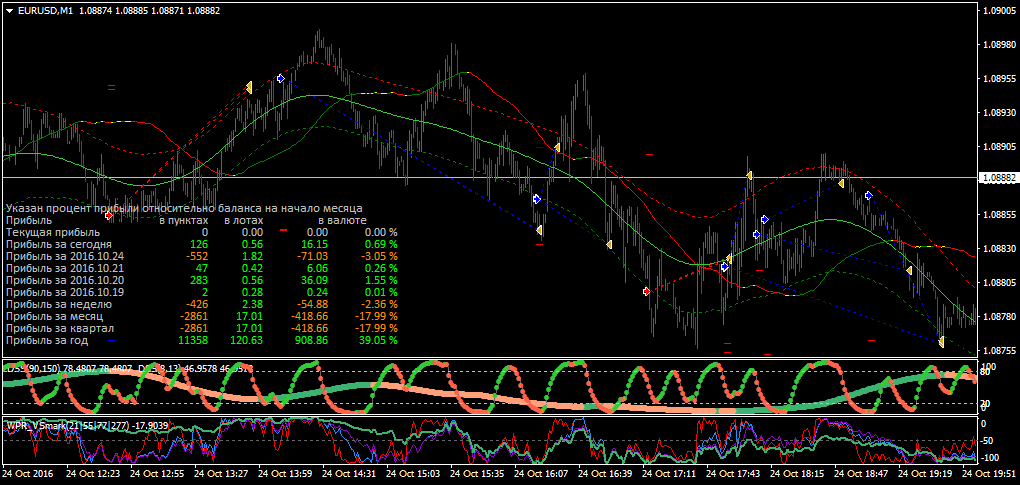Screen dimensions: 1020x485
Task: Click the 'Прибыль за месяц' row label
Action: [55, 316]
